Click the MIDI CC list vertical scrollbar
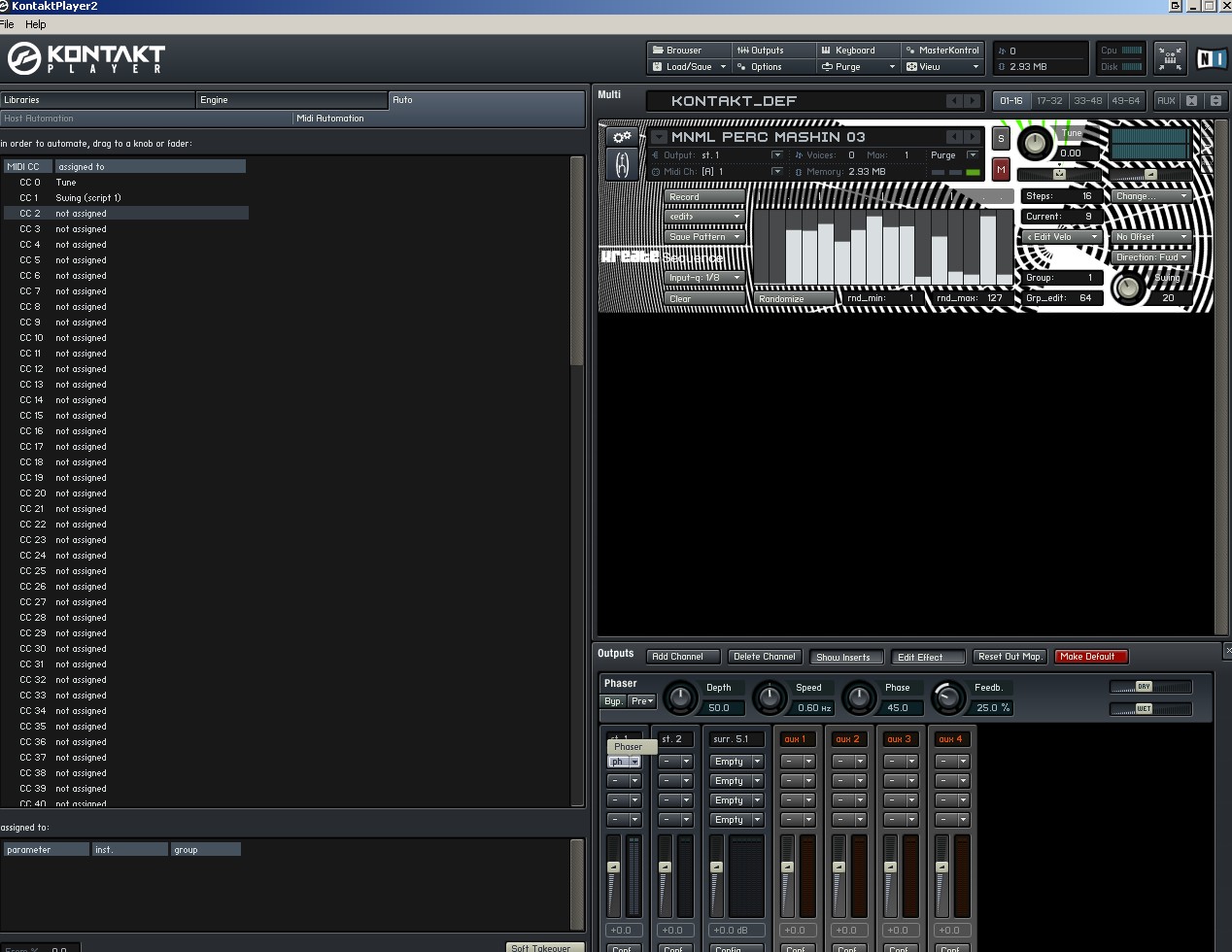 point(576,262)
